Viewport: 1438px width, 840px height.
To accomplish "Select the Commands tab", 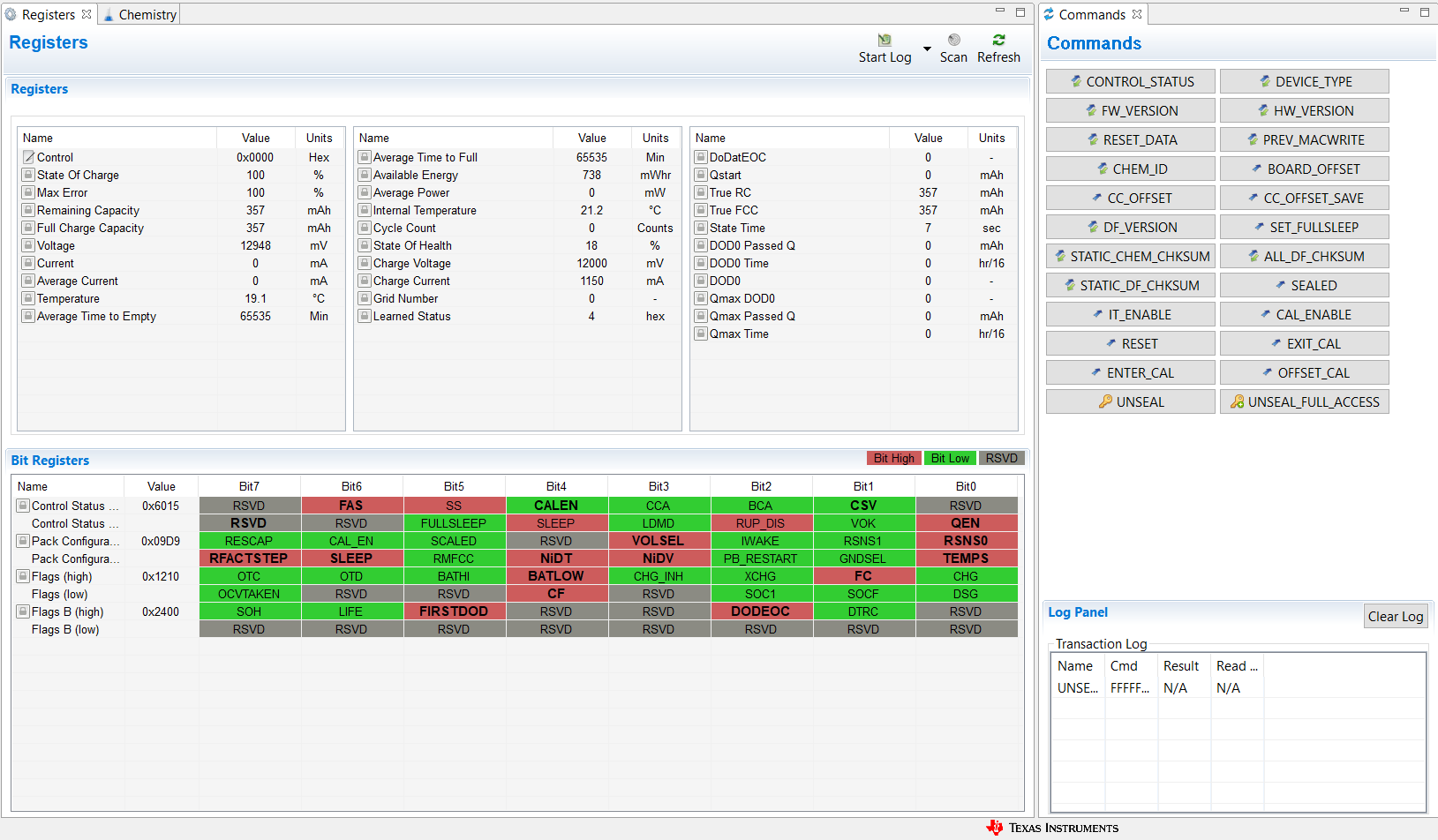I will (1091, 15).
